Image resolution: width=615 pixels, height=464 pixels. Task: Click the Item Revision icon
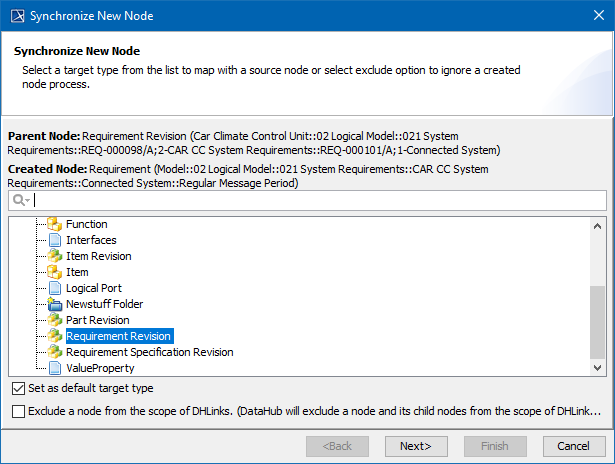(x=55, y=256)
